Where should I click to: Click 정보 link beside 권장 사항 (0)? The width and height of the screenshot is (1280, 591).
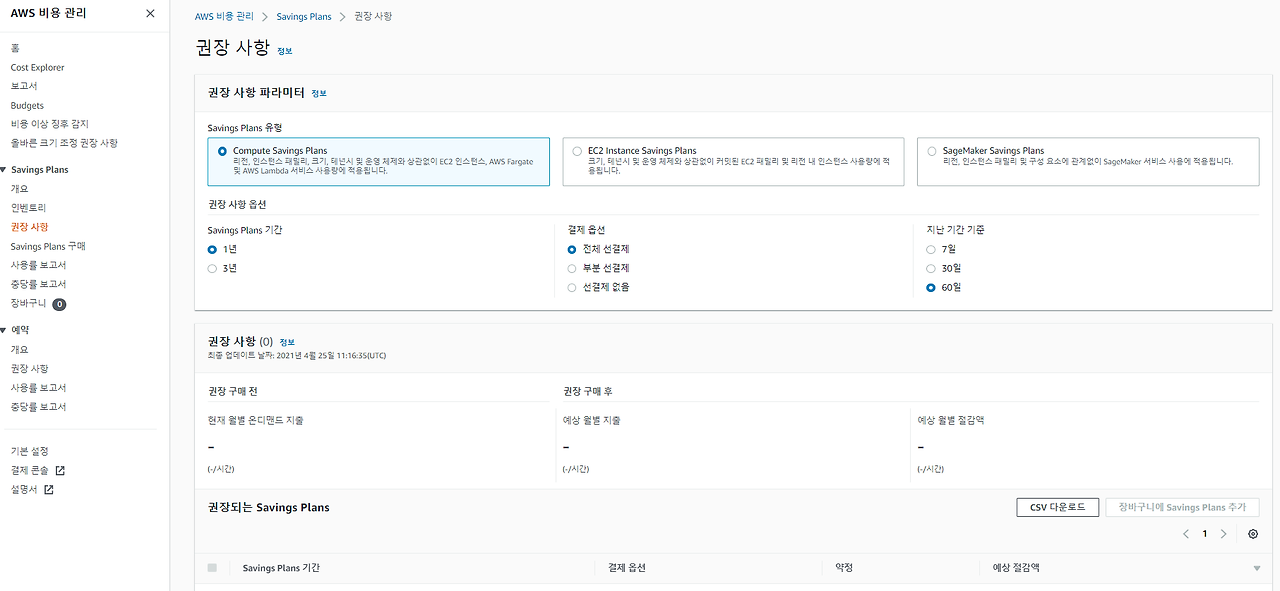[x=287, y=342]
